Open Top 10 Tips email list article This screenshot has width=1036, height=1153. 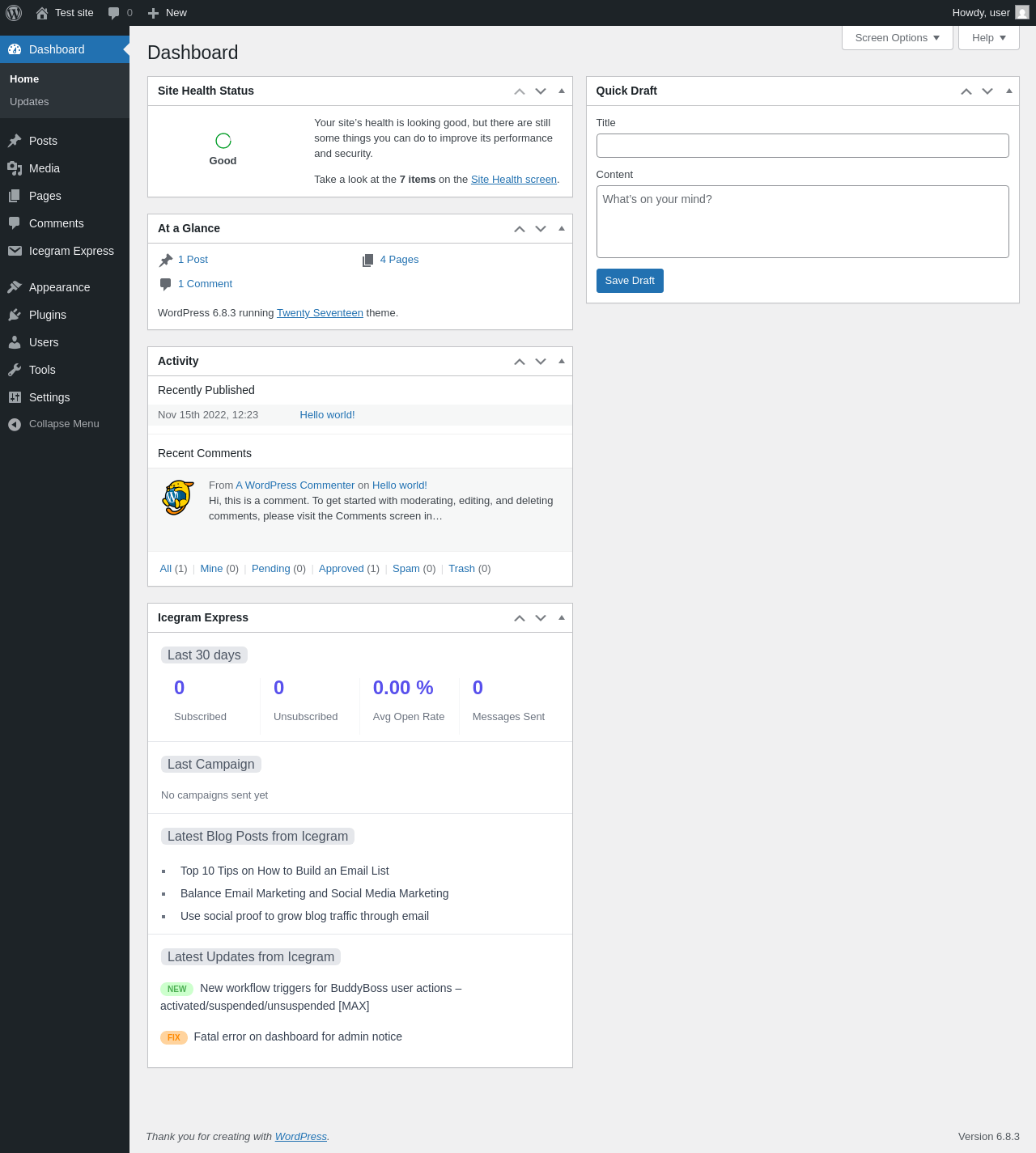tap(285, 871)
